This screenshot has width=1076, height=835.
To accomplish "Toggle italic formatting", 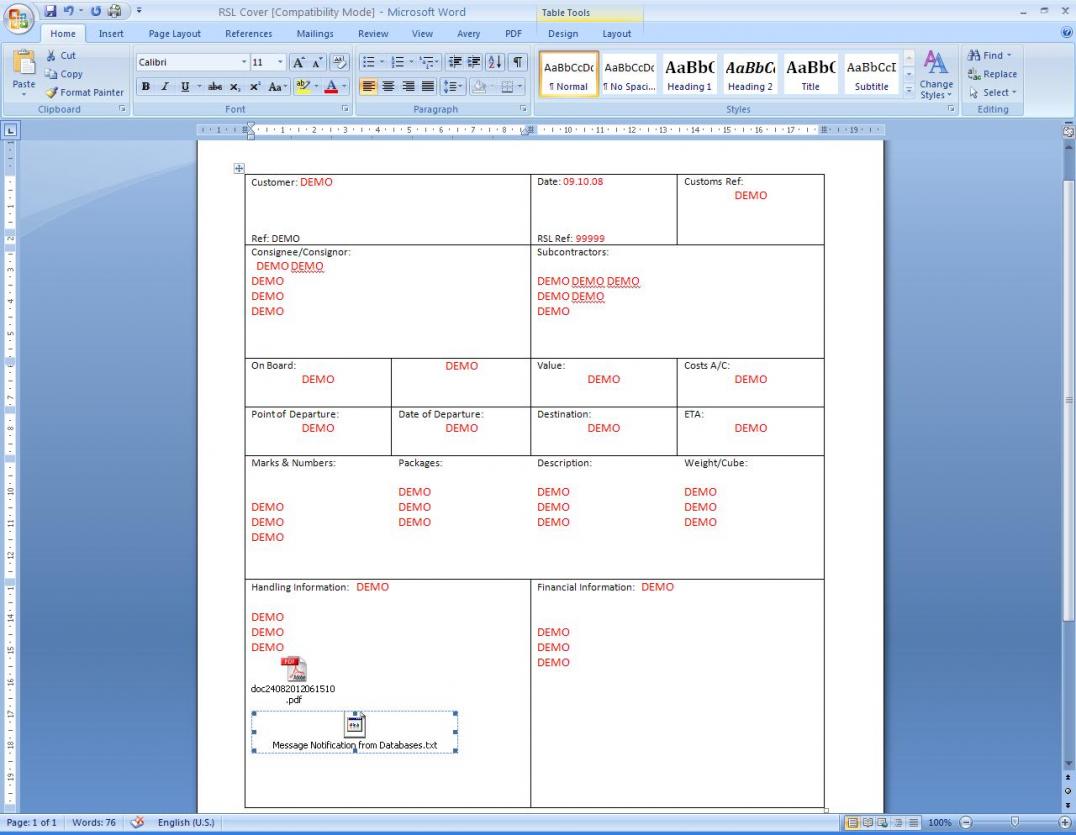I will pos(165,86).
